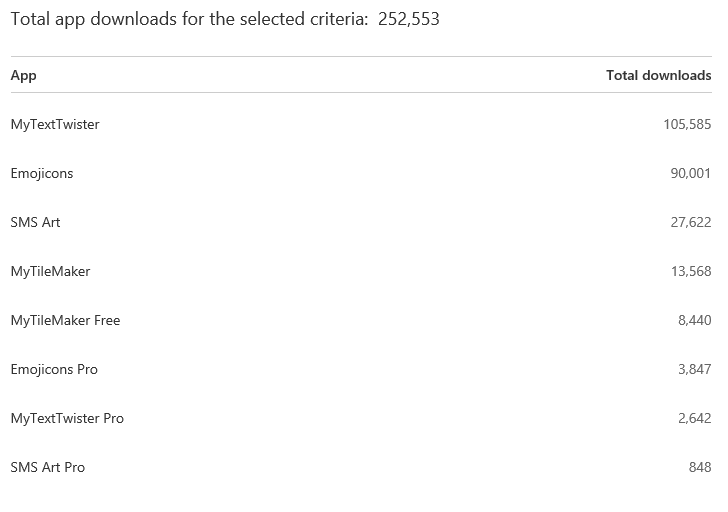Click the MyTileMaker app name
Viewport: 728px width, 512px height.
point(50,271)
